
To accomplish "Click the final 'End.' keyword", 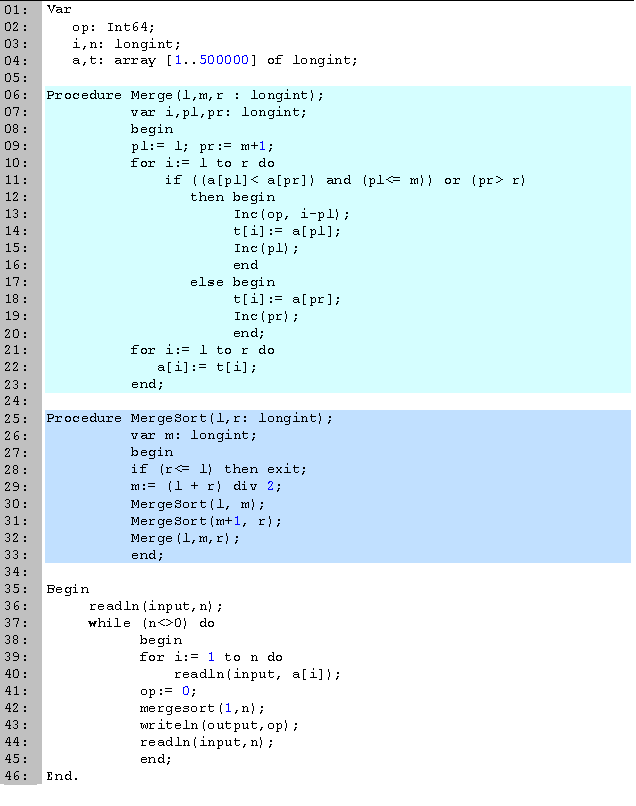I will click(x=62, y=775).
